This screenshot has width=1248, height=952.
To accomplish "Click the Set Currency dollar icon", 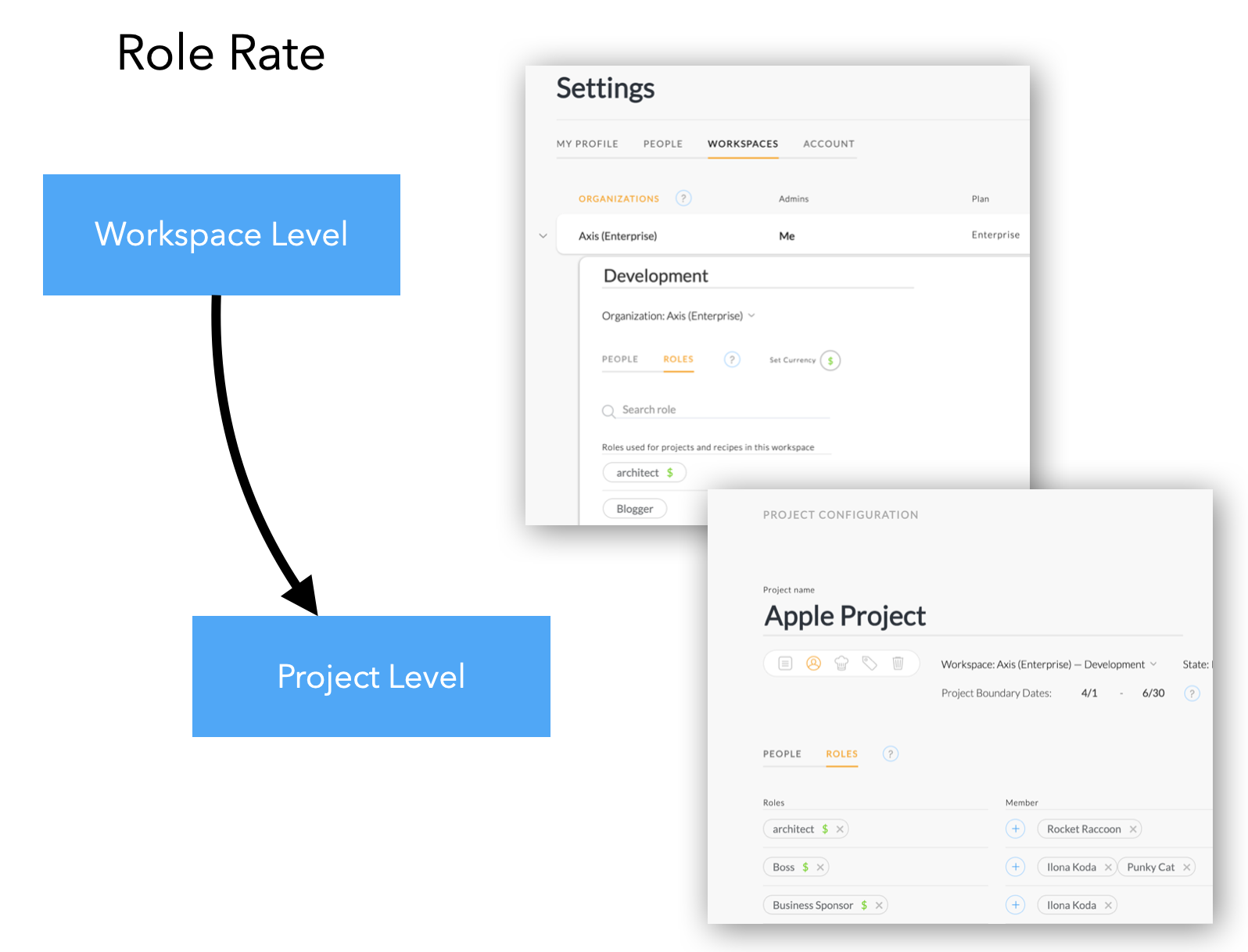I will (830, 360).
